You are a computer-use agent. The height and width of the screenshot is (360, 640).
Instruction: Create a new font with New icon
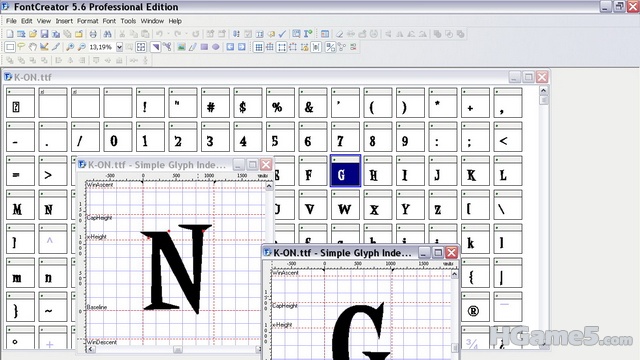pyautogui.click(x=10, y=34)
